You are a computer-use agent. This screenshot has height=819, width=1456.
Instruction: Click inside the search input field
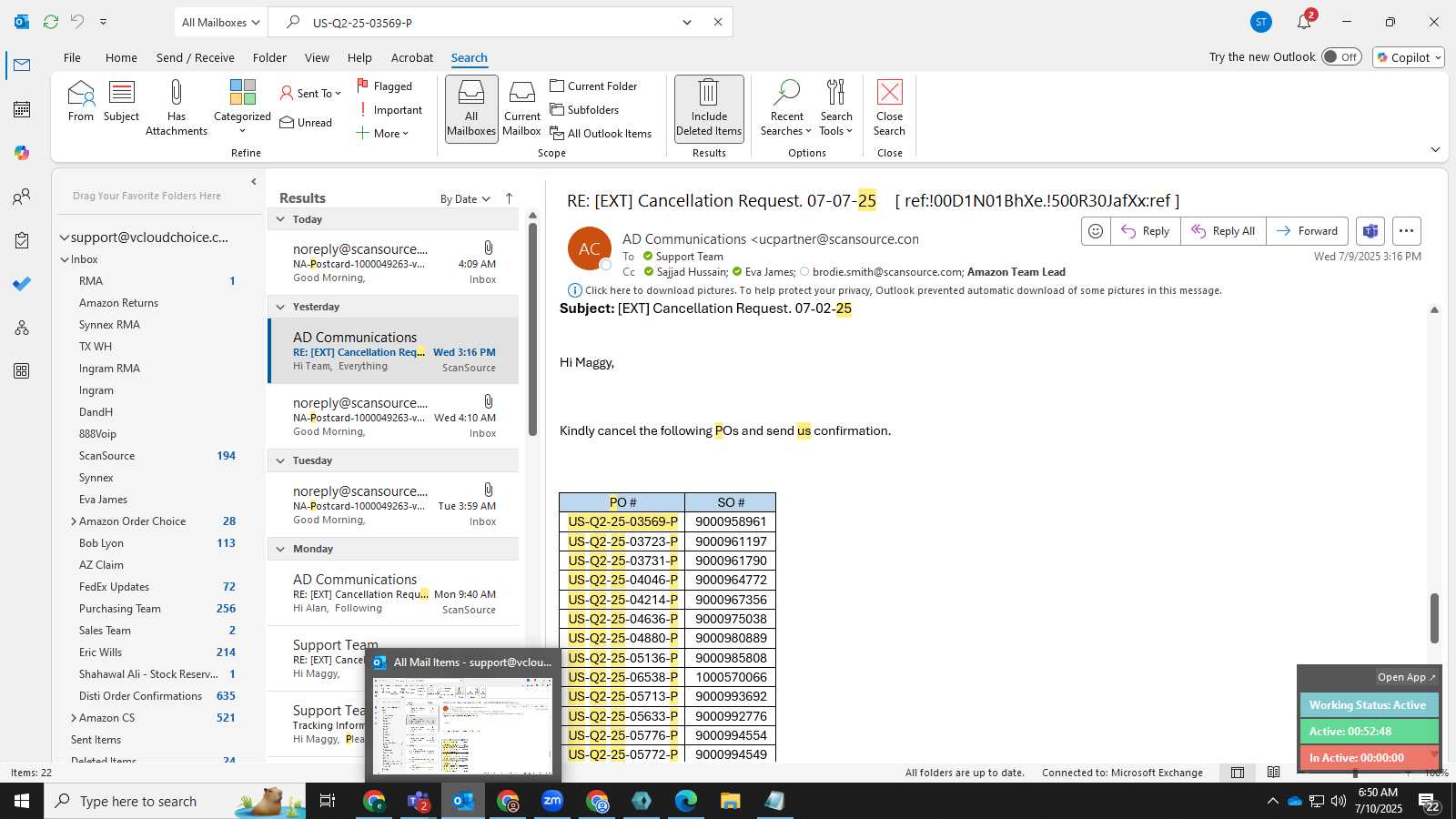pos(491,22)
